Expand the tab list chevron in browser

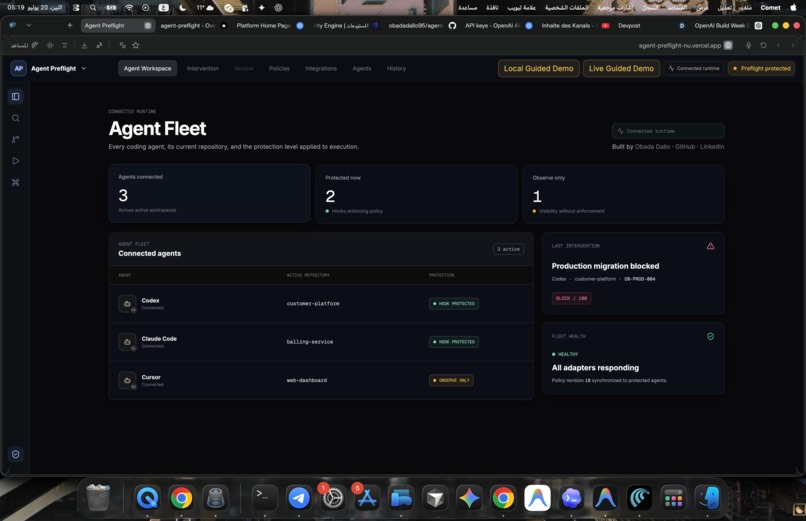click(x=29, y=25)
